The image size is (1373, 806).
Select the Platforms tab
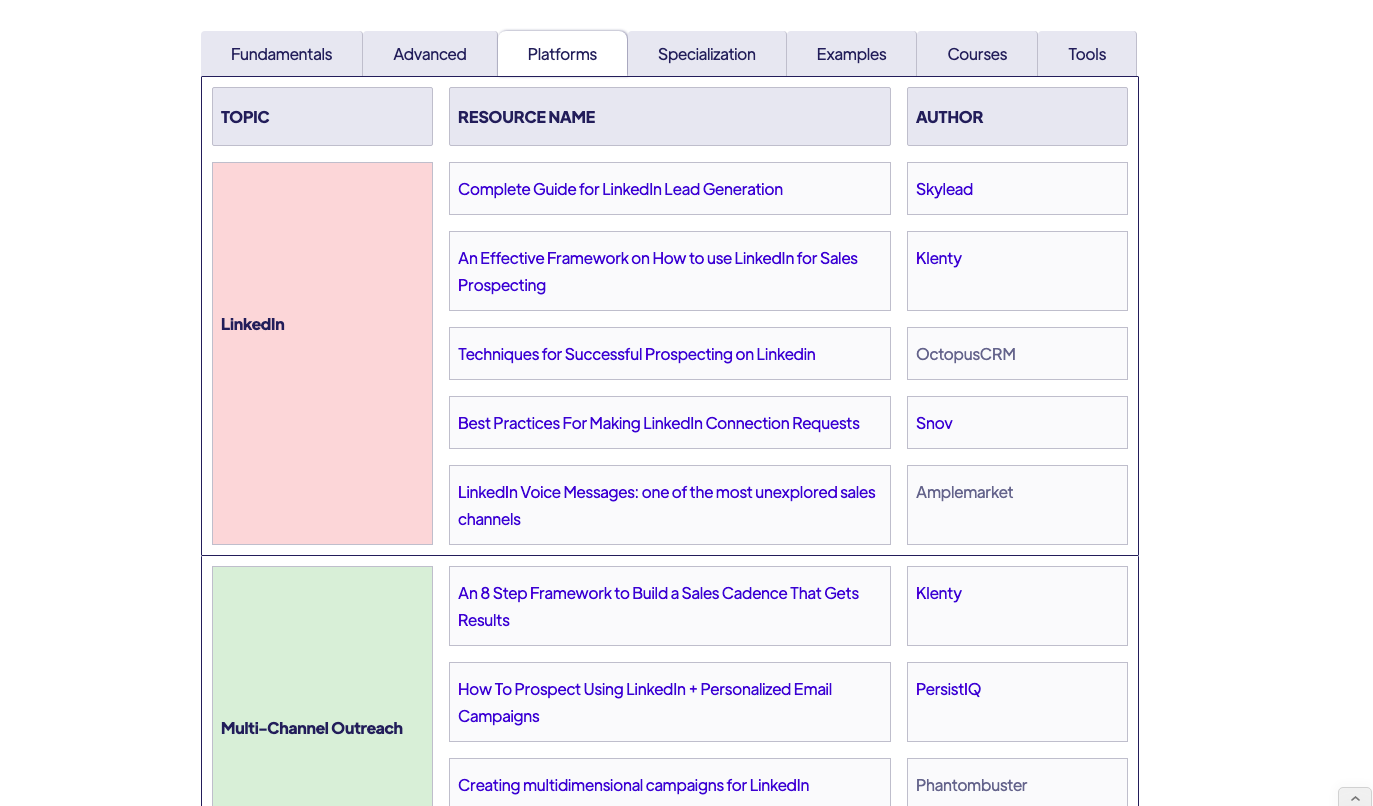click(x=562, y=54)
